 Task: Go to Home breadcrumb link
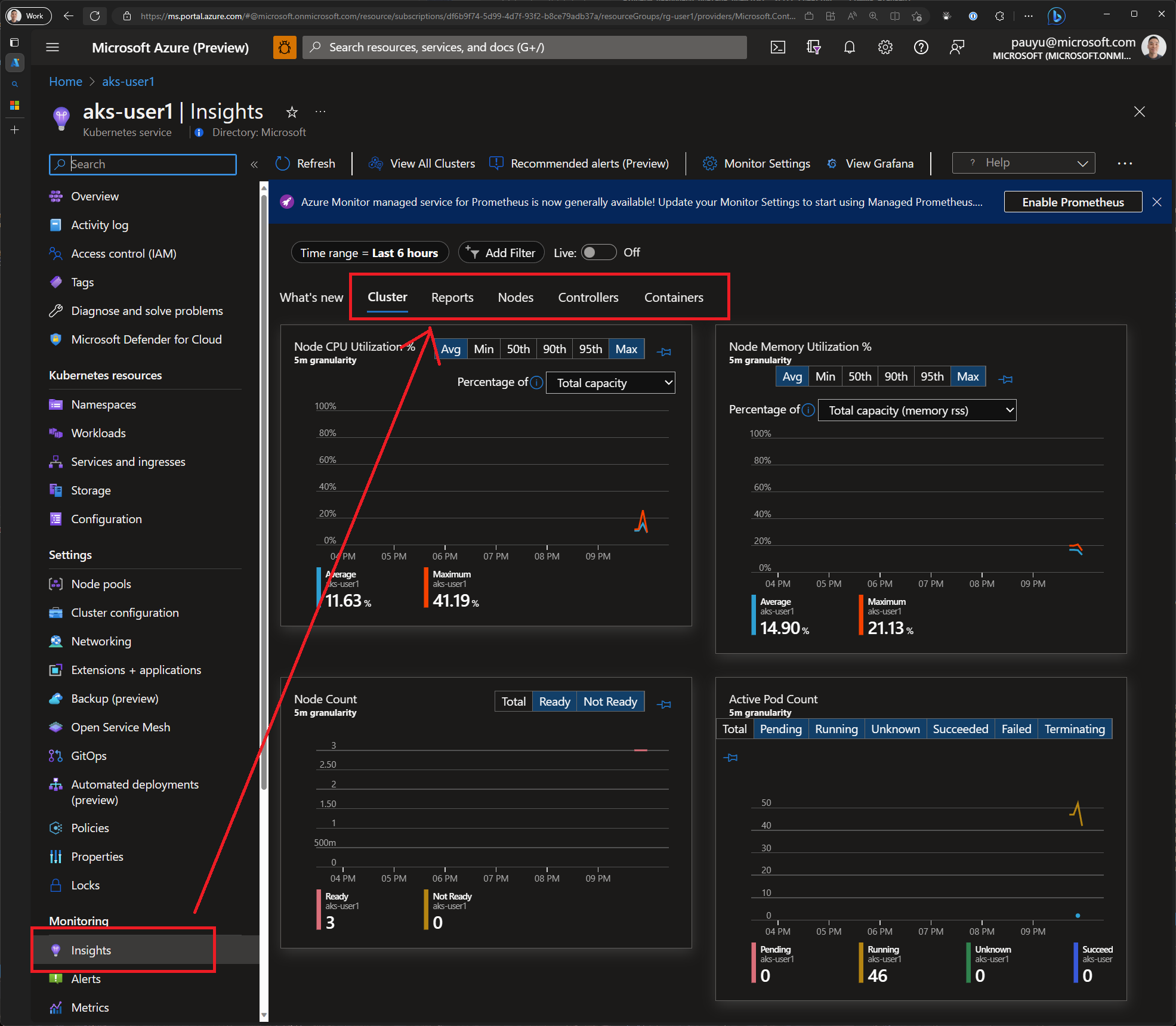coord(66,81)
